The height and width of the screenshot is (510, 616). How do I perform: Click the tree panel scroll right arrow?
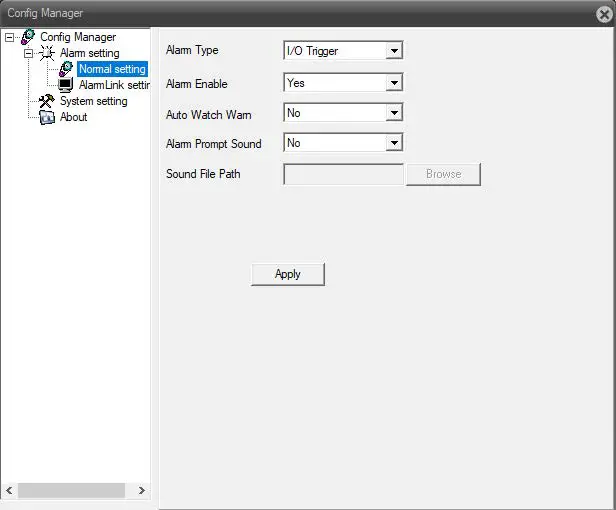point(142,490)
